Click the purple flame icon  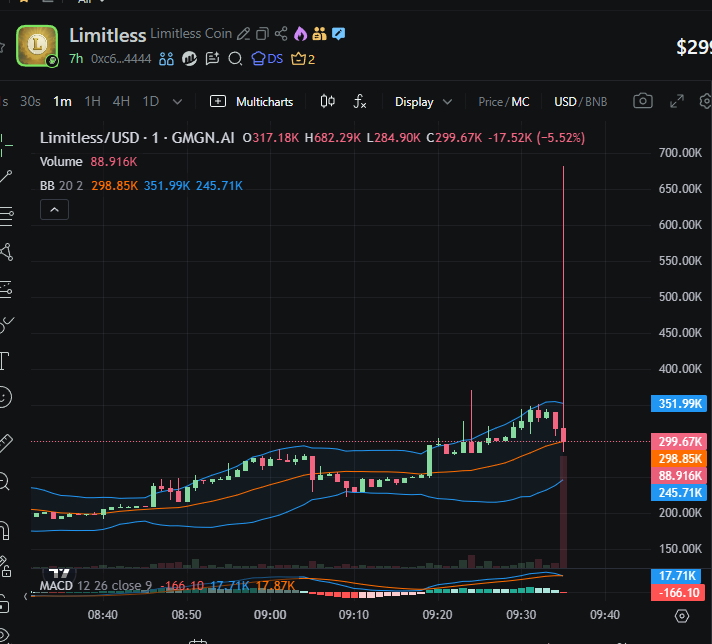[x=300, y=34]
